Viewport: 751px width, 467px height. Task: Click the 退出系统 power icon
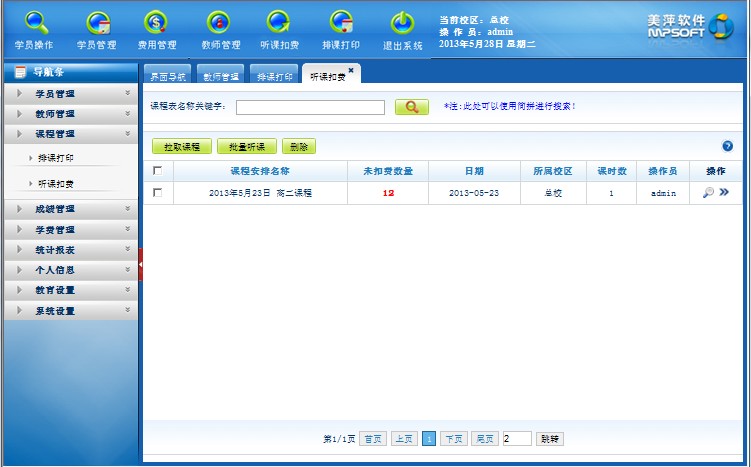(402, 25)
